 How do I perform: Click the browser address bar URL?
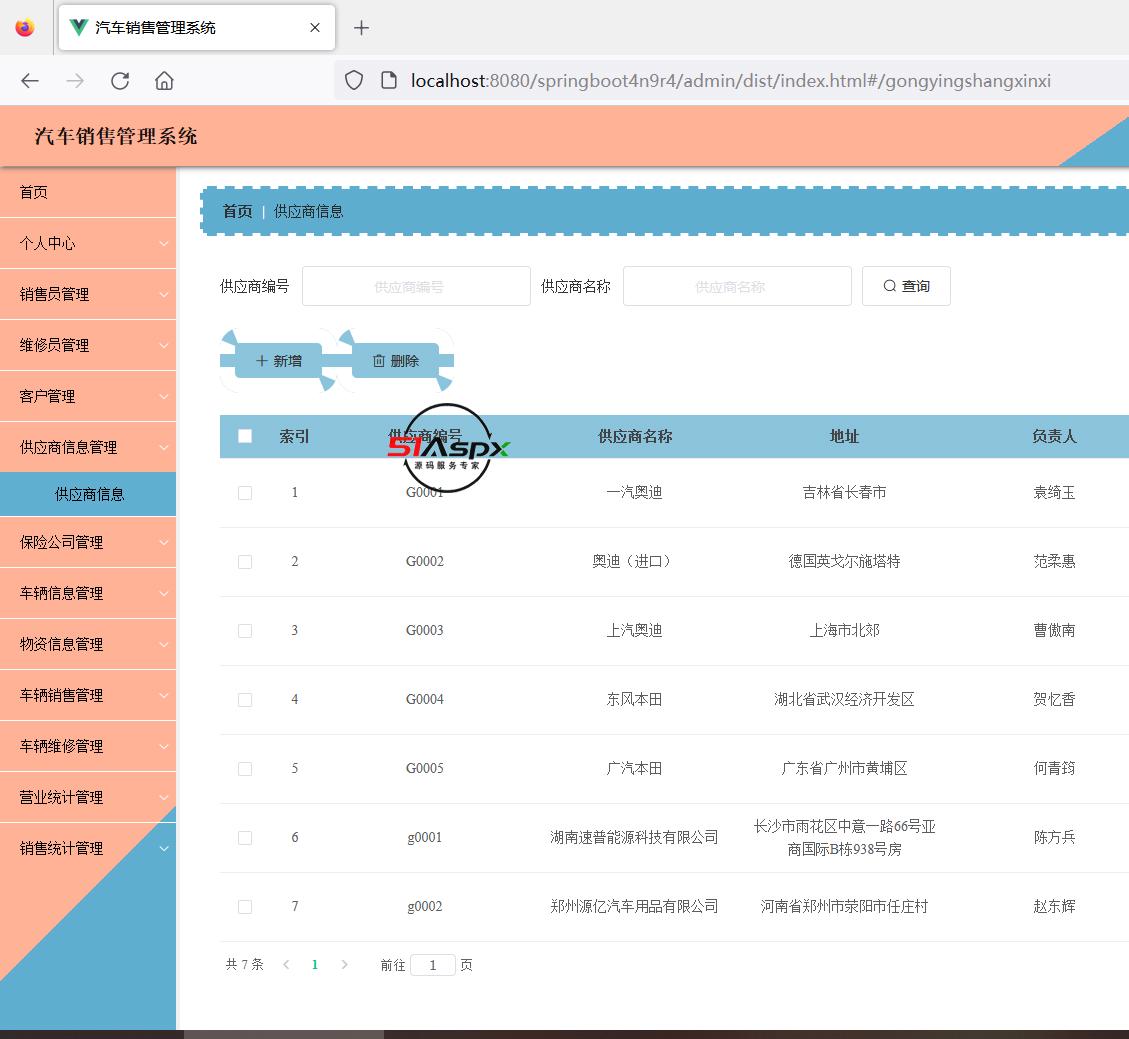pos(730,81)
